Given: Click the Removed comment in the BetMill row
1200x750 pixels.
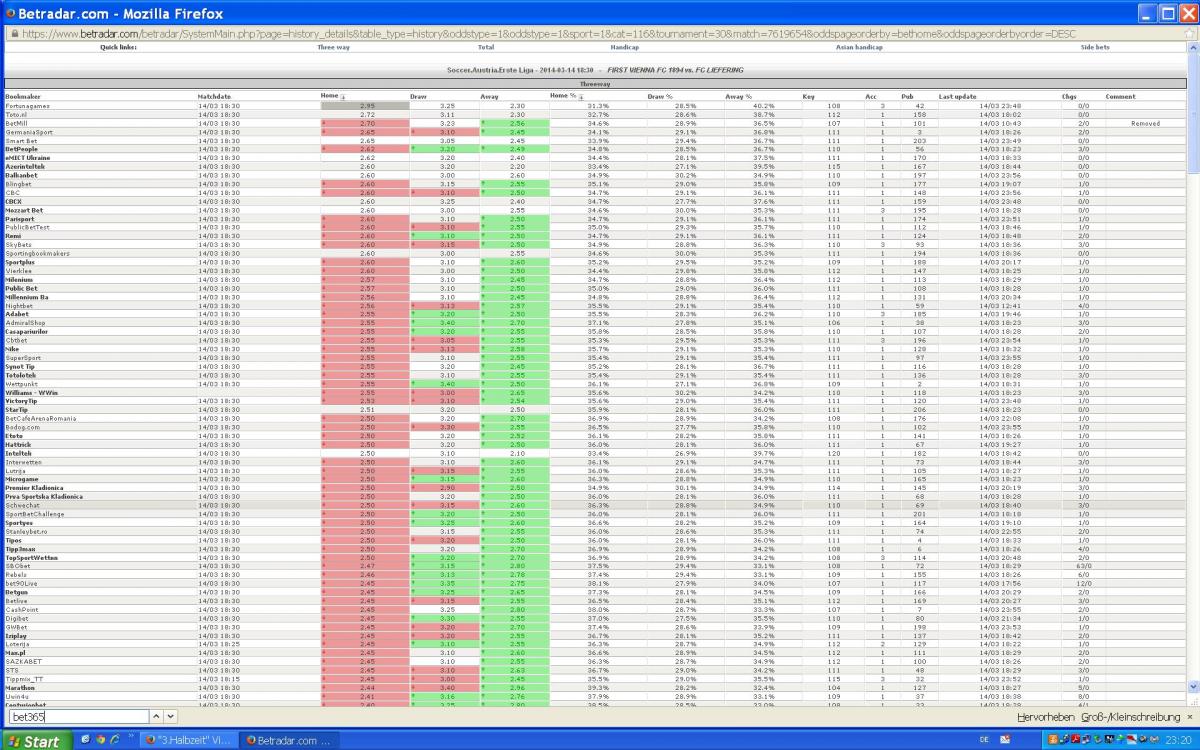Looking at the screenshot, I should tap(1146, 123).
